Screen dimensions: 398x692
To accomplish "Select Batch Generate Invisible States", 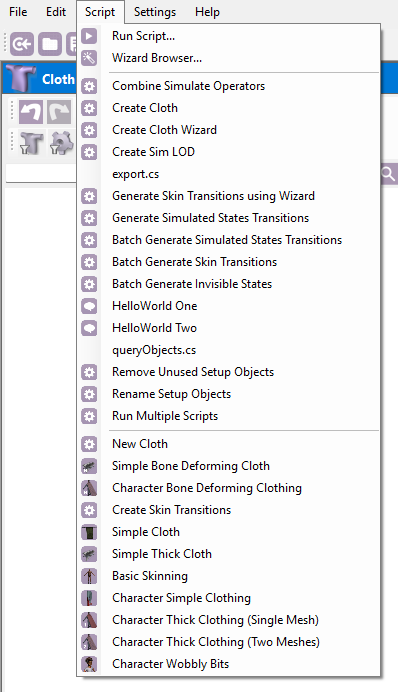I will 229,284.
